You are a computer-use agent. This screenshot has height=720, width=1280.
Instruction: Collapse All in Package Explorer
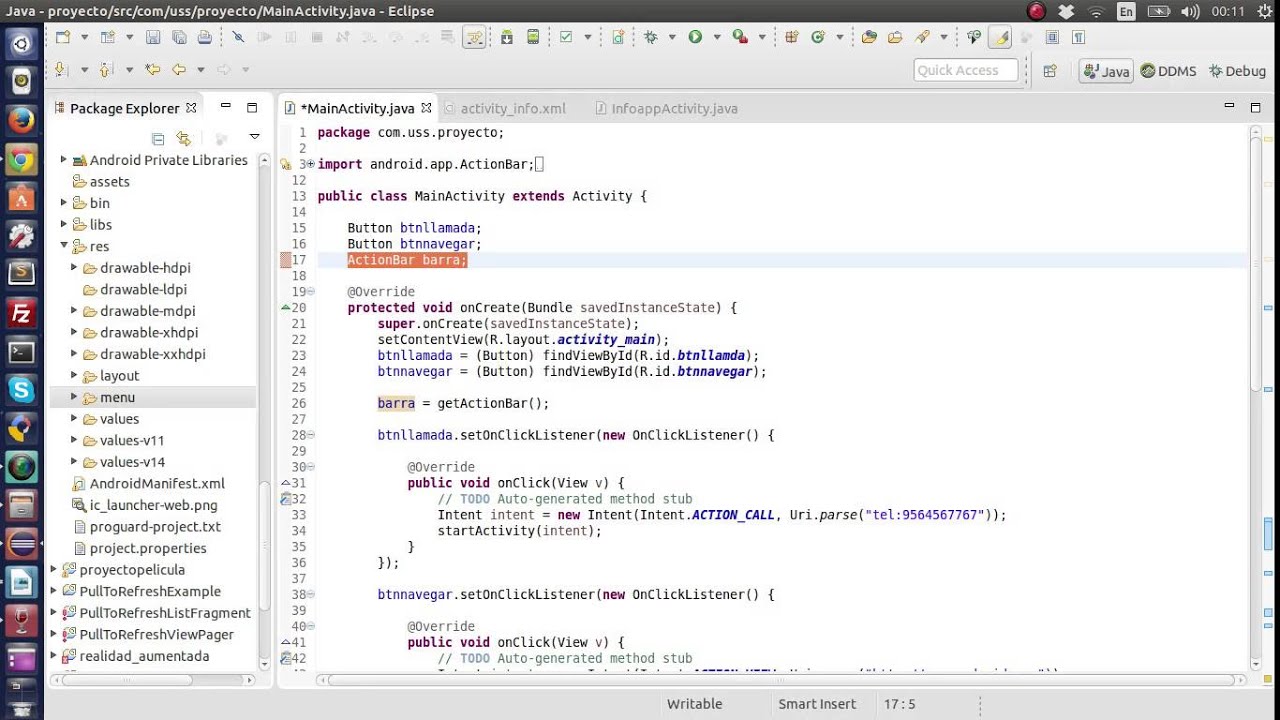[158, 138]
